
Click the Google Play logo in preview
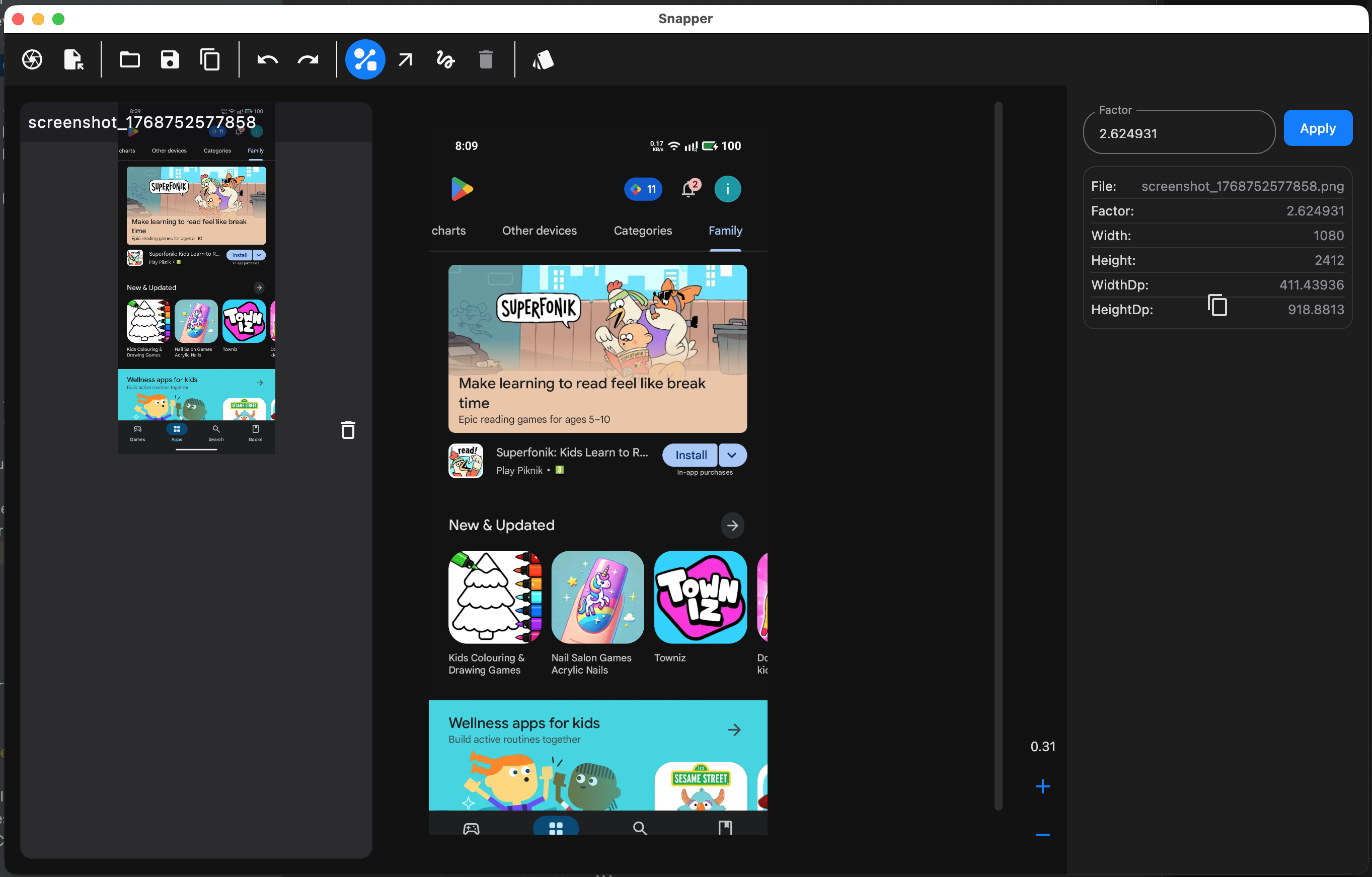pos(462,189)
